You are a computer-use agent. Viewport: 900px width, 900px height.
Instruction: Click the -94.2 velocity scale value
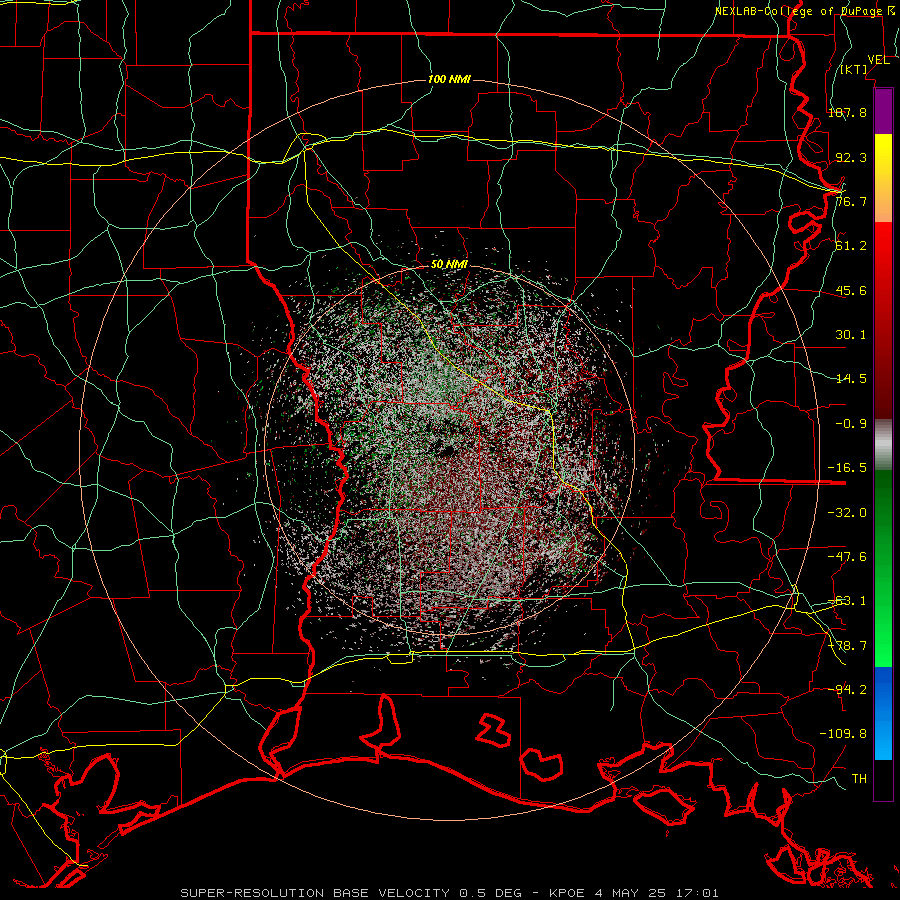(847, 689)
